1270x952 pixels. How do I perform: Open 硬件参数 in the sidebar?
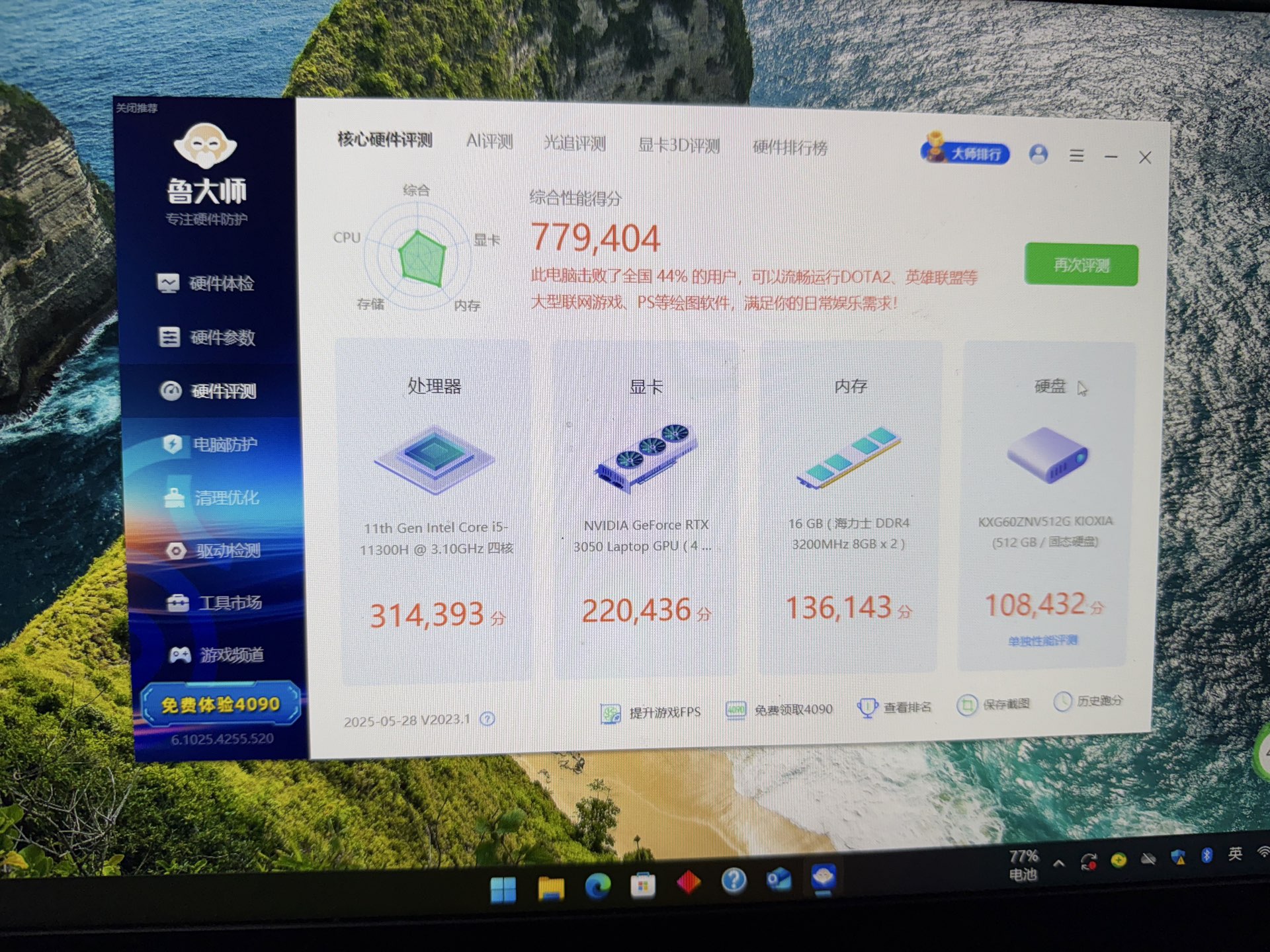click(207, 337)
